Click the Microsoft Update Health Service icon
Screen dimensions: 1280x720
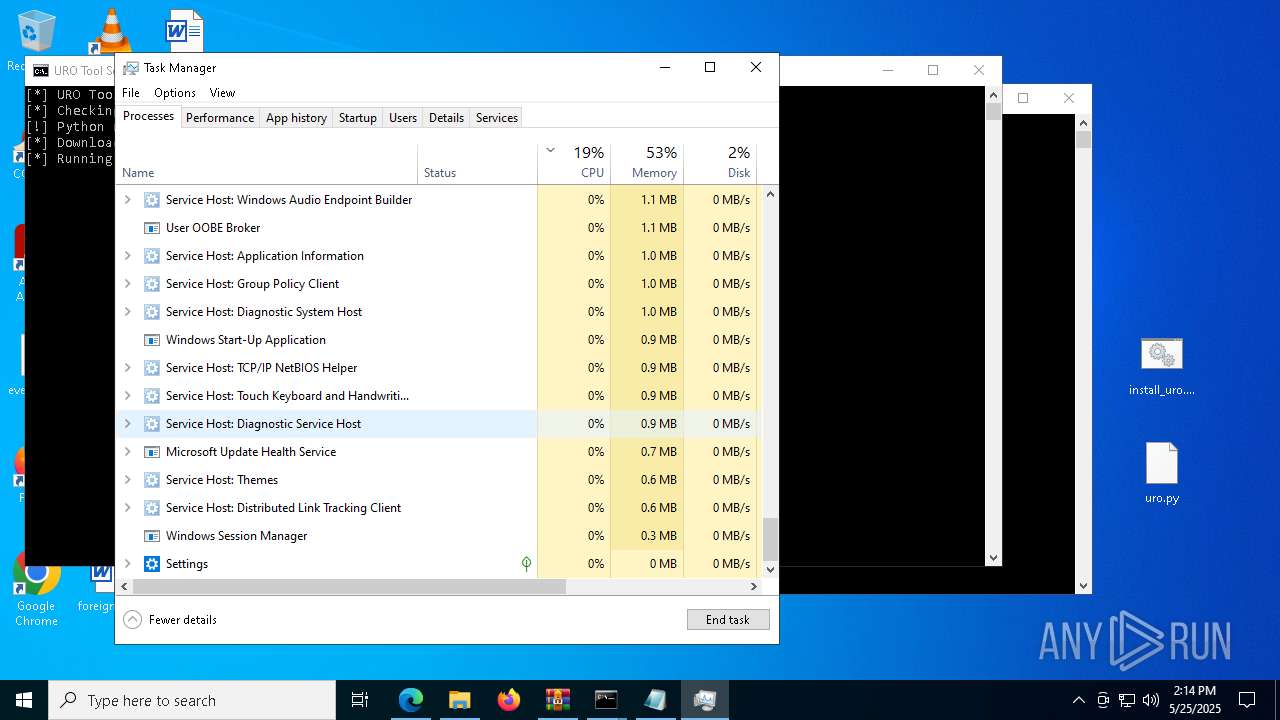click(x=152, y=452)
